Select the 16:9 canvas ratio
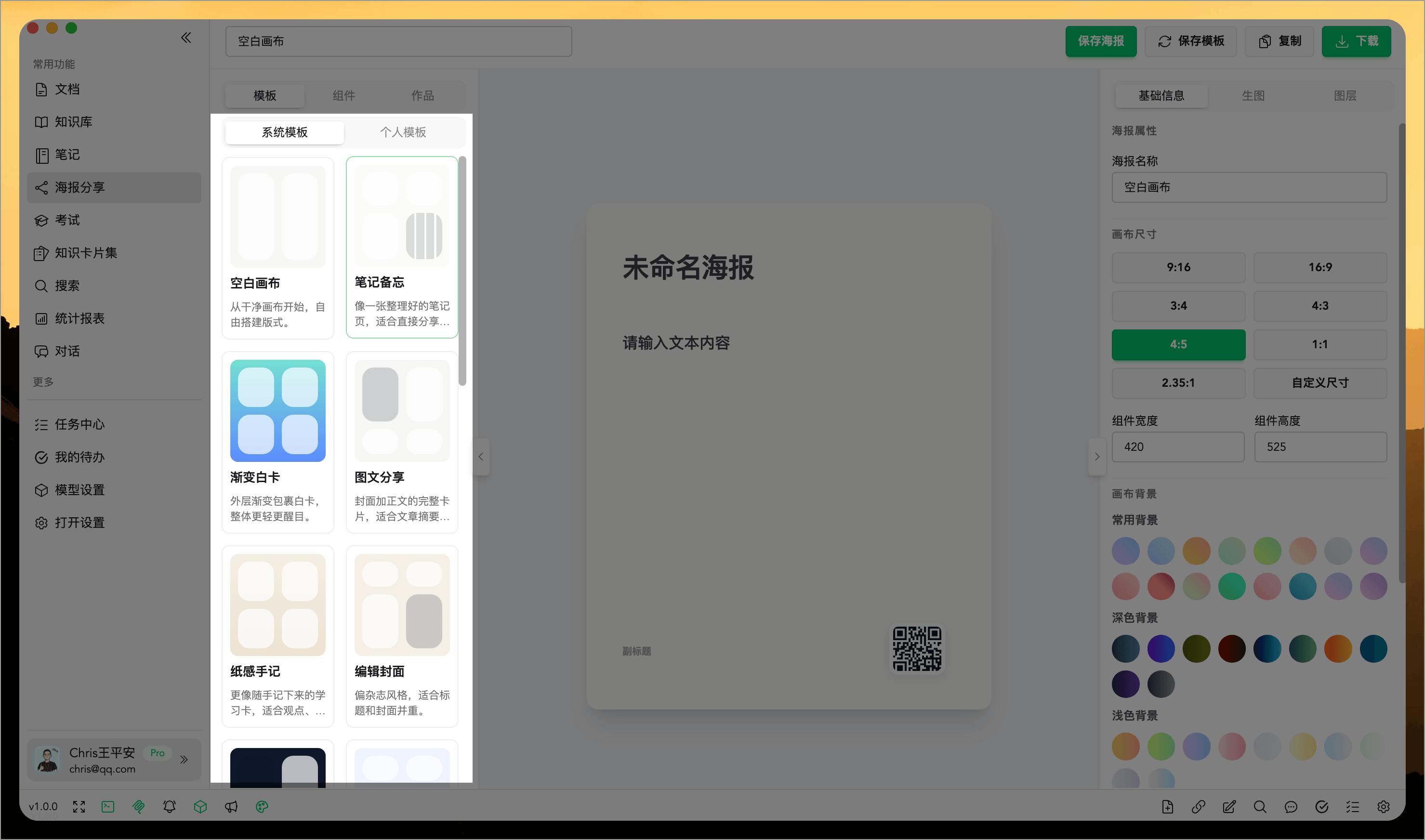Viewport: 1425px width, 840px height. [x=1319, y=267]
